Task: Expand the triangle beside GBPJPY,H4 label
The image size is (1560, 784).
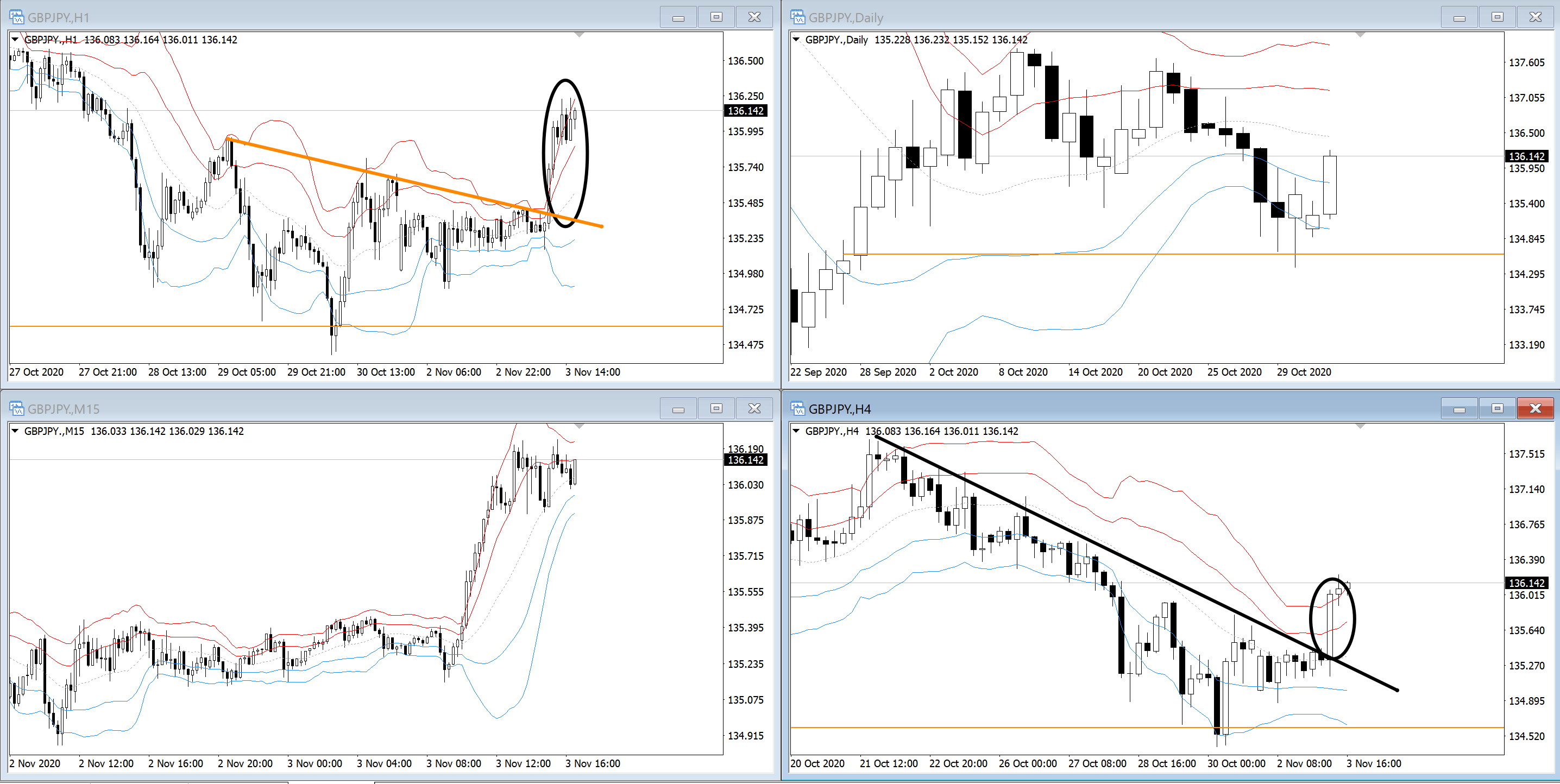Action: click(796, 431)
